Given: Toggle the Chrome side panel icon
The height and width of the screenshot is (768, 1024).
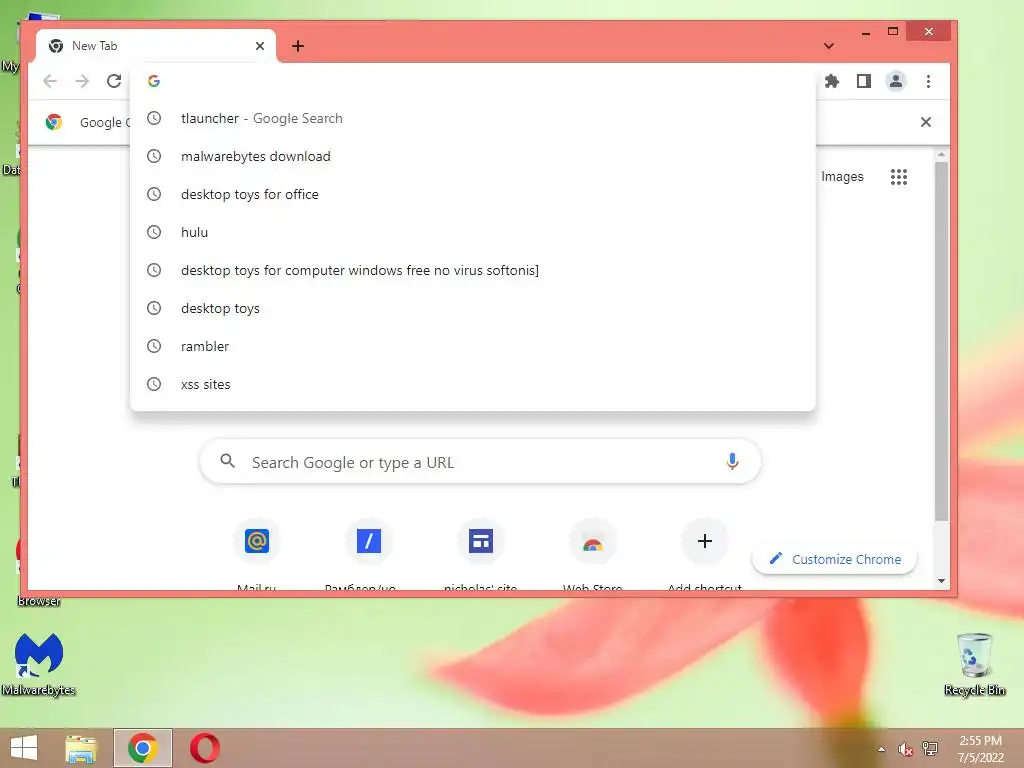Looking at the screenshot, I should (x=863, y=81).
